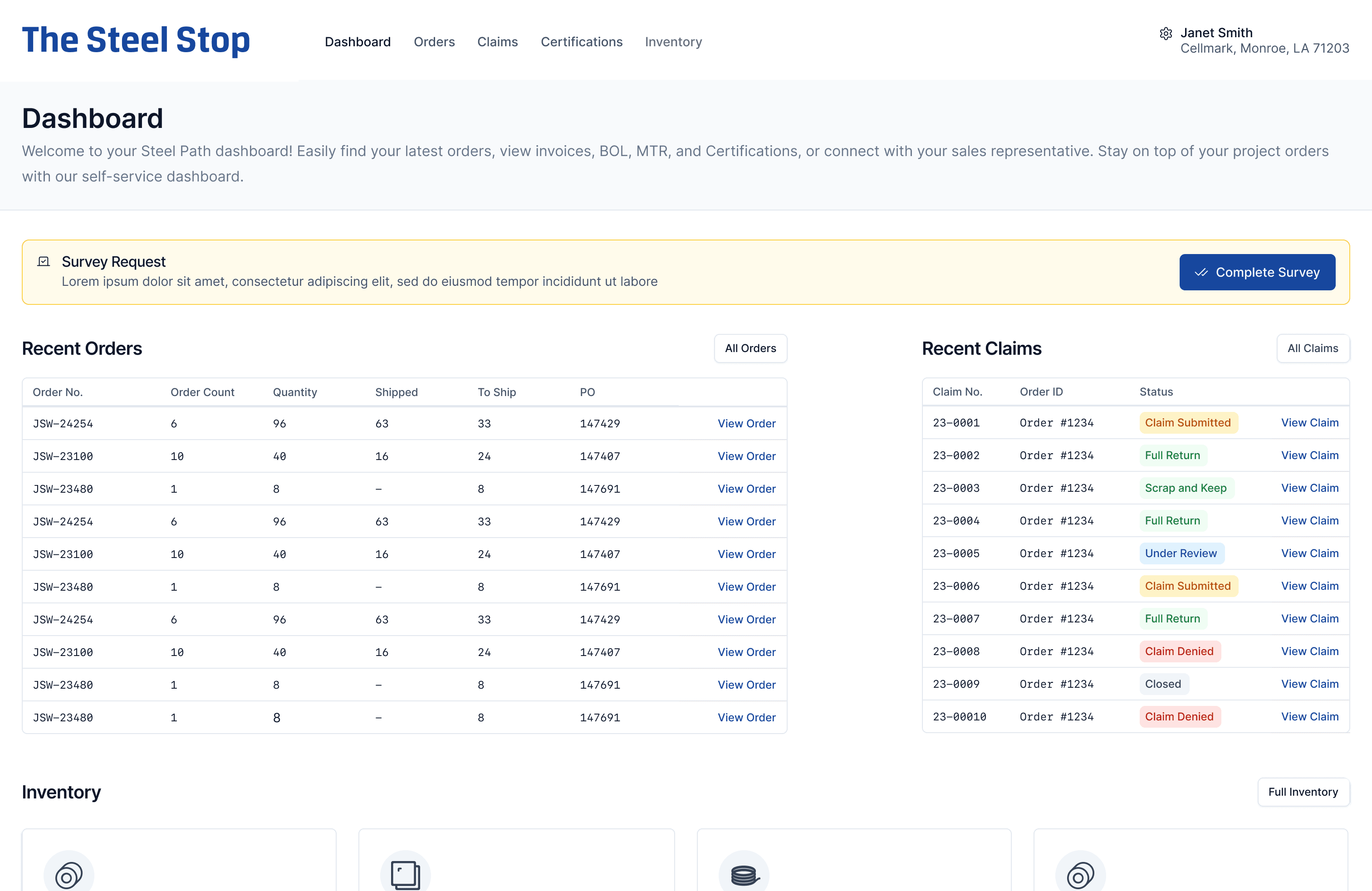Click the Scrap and Keep status badge
Screen dimensions: 1372x891
pos(1186,488)
